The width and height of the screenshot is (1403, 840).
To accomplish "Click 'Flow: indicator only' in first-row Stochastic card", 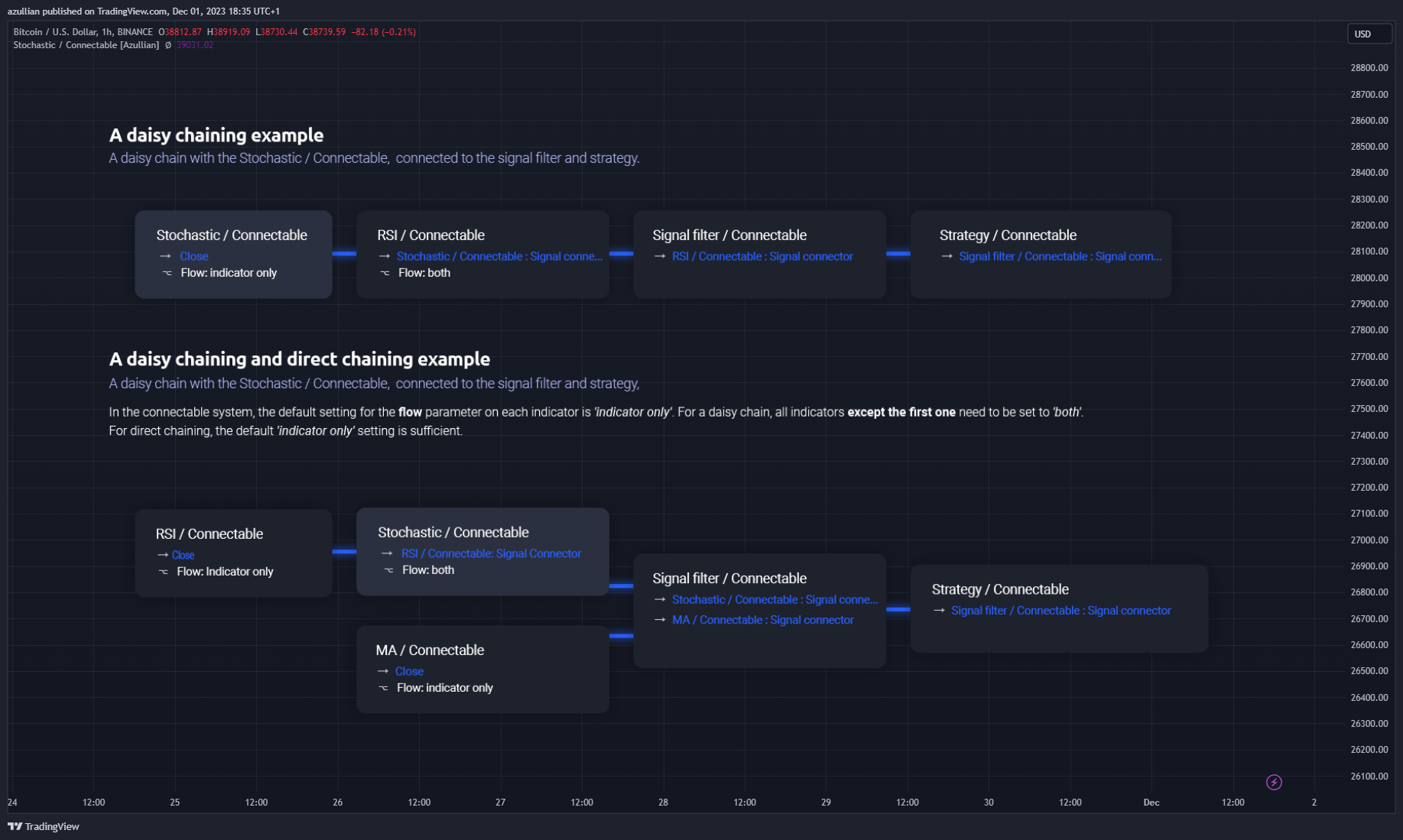I will (229, 273).
